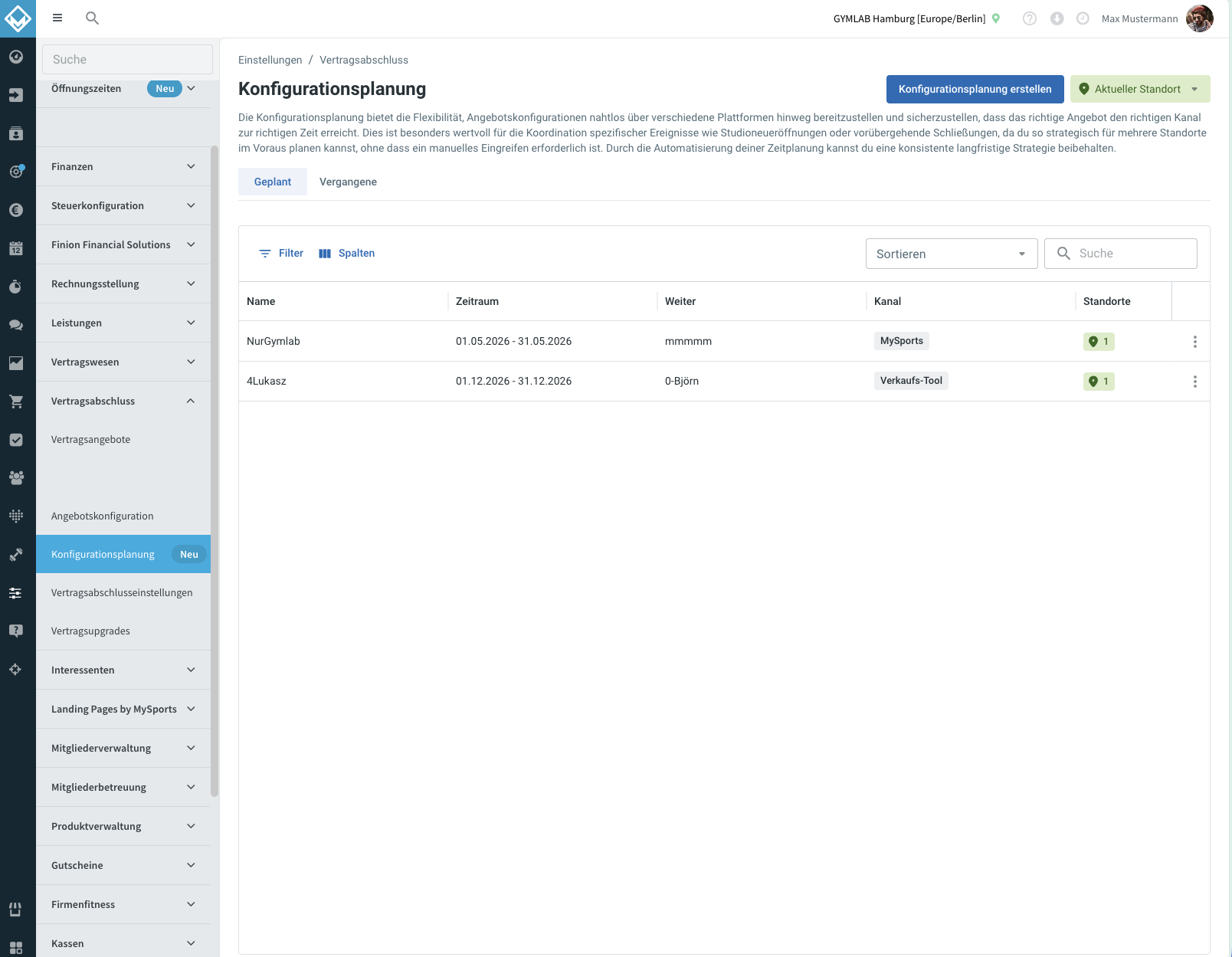Click the app logo in top-left corner
This screenshot has height=957, width=1232.
(x=18, y=18)
